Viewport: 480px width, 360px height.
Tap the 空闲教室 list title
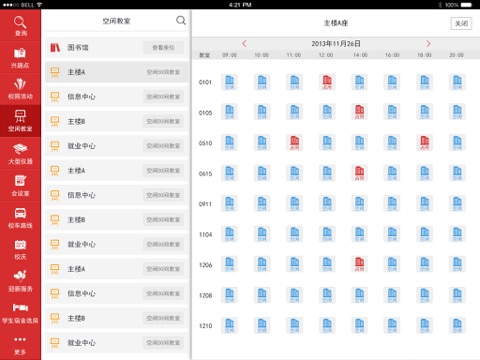[116, 21]
